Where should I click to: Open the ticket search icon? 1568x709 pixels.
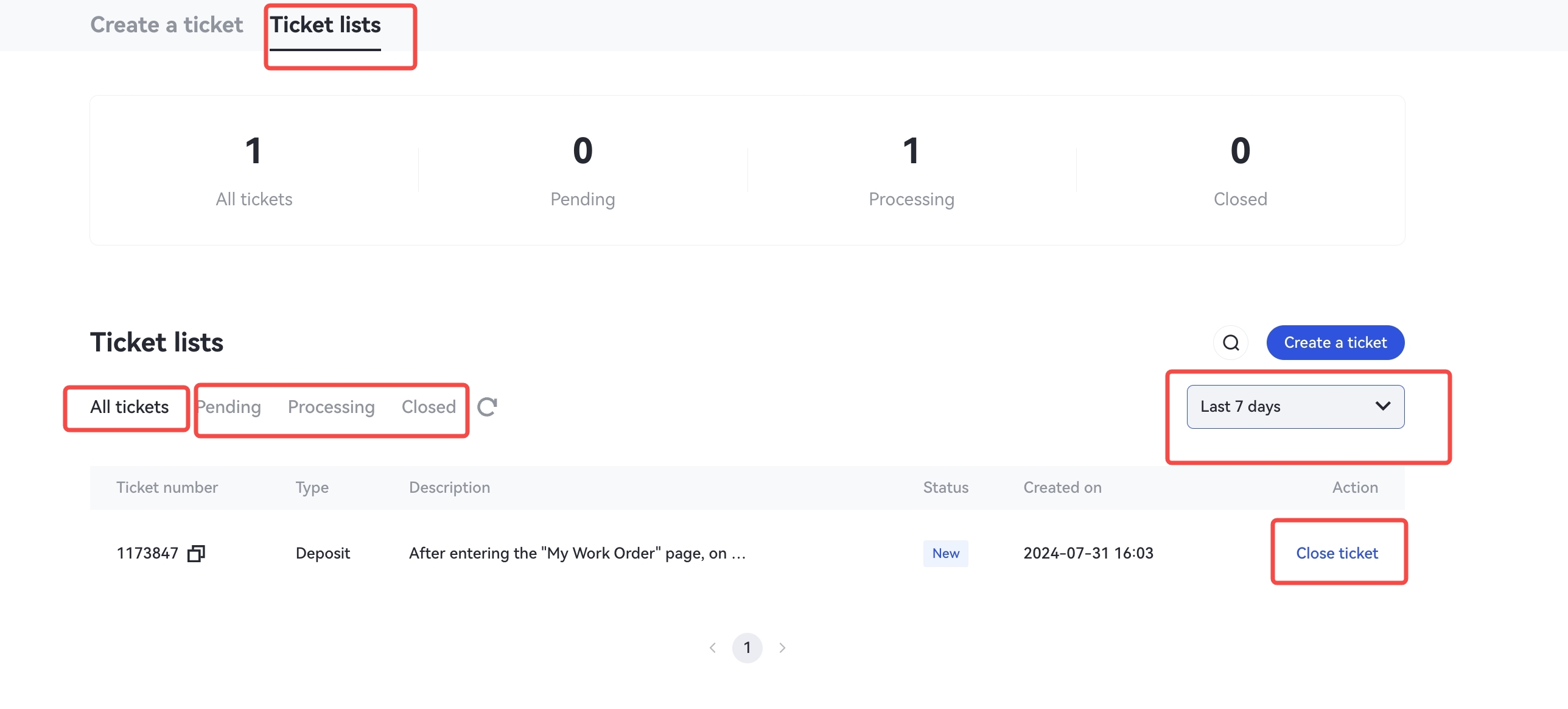[1231, 343]
